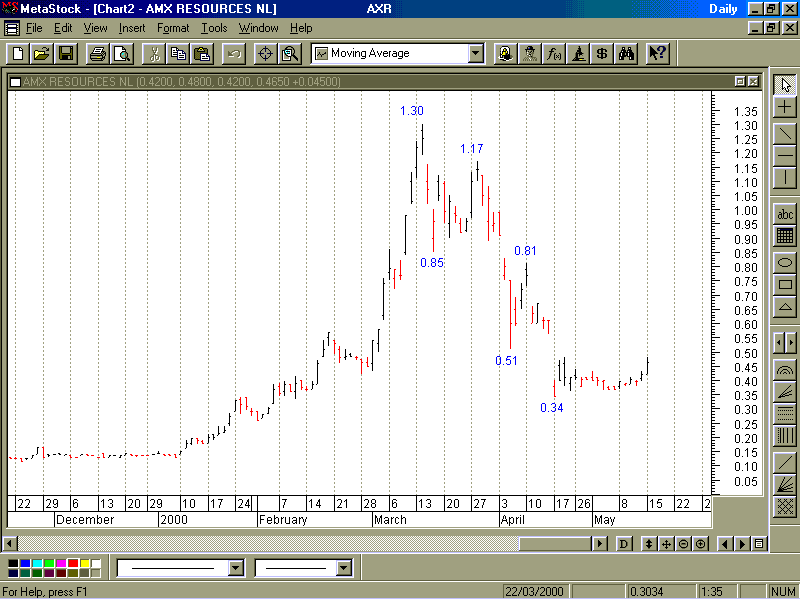Screen dimensions: 800x600
Task: Click the context Help arrow-question icon
Action: pos(657,54)
